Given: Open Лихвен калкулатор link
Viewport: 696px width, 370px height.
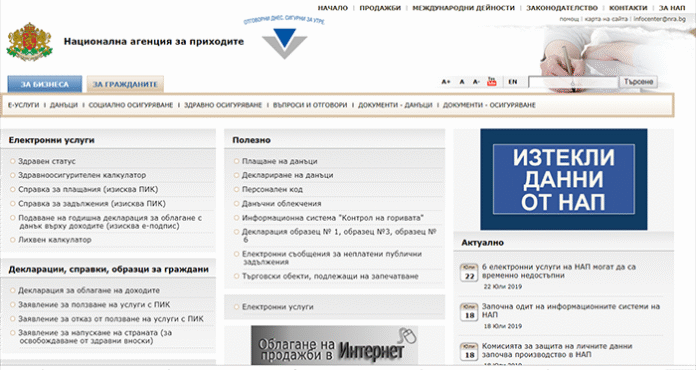Looking at the screenshot, I should coord(55,240).
